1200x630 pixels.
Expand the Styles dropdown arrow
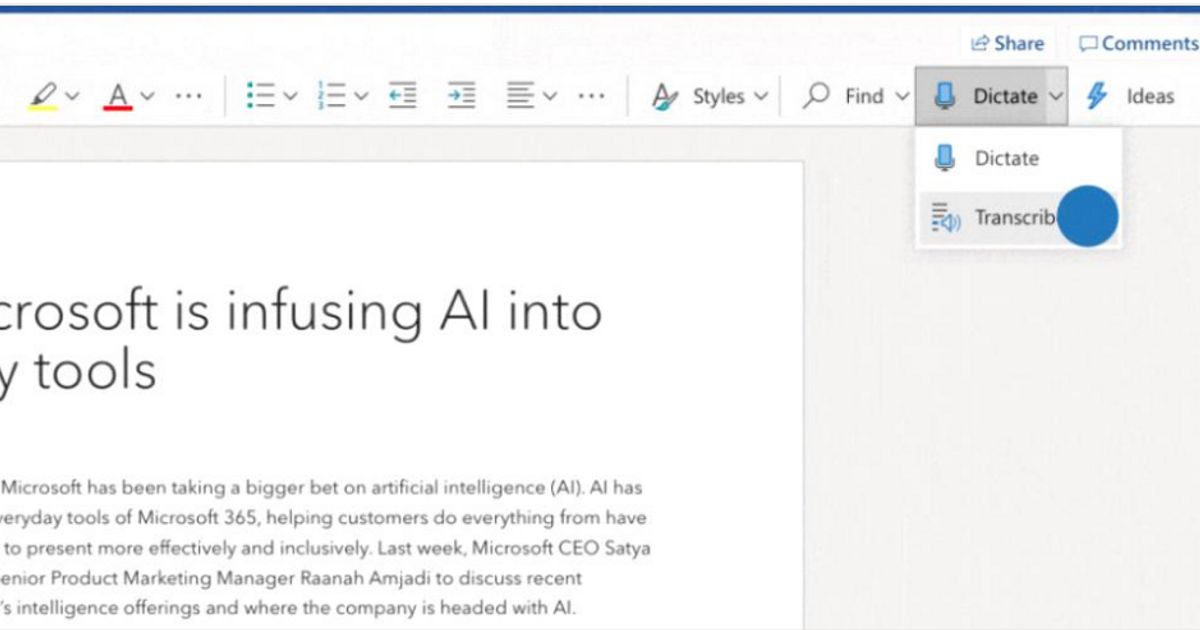(761, 96)
